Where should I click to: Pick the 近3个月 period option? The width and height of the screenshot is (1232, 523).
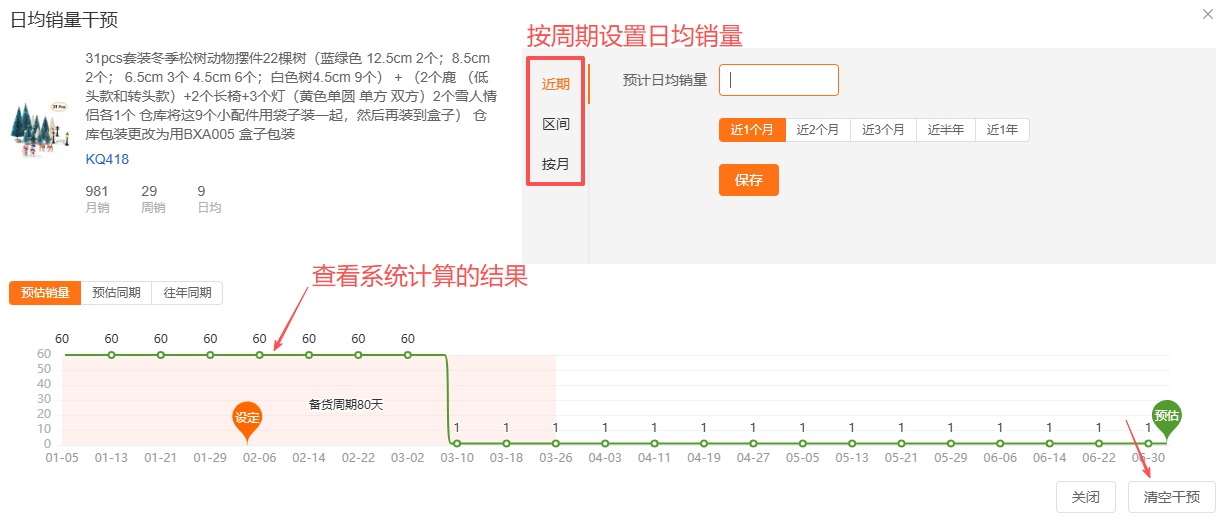click(883, 130)
